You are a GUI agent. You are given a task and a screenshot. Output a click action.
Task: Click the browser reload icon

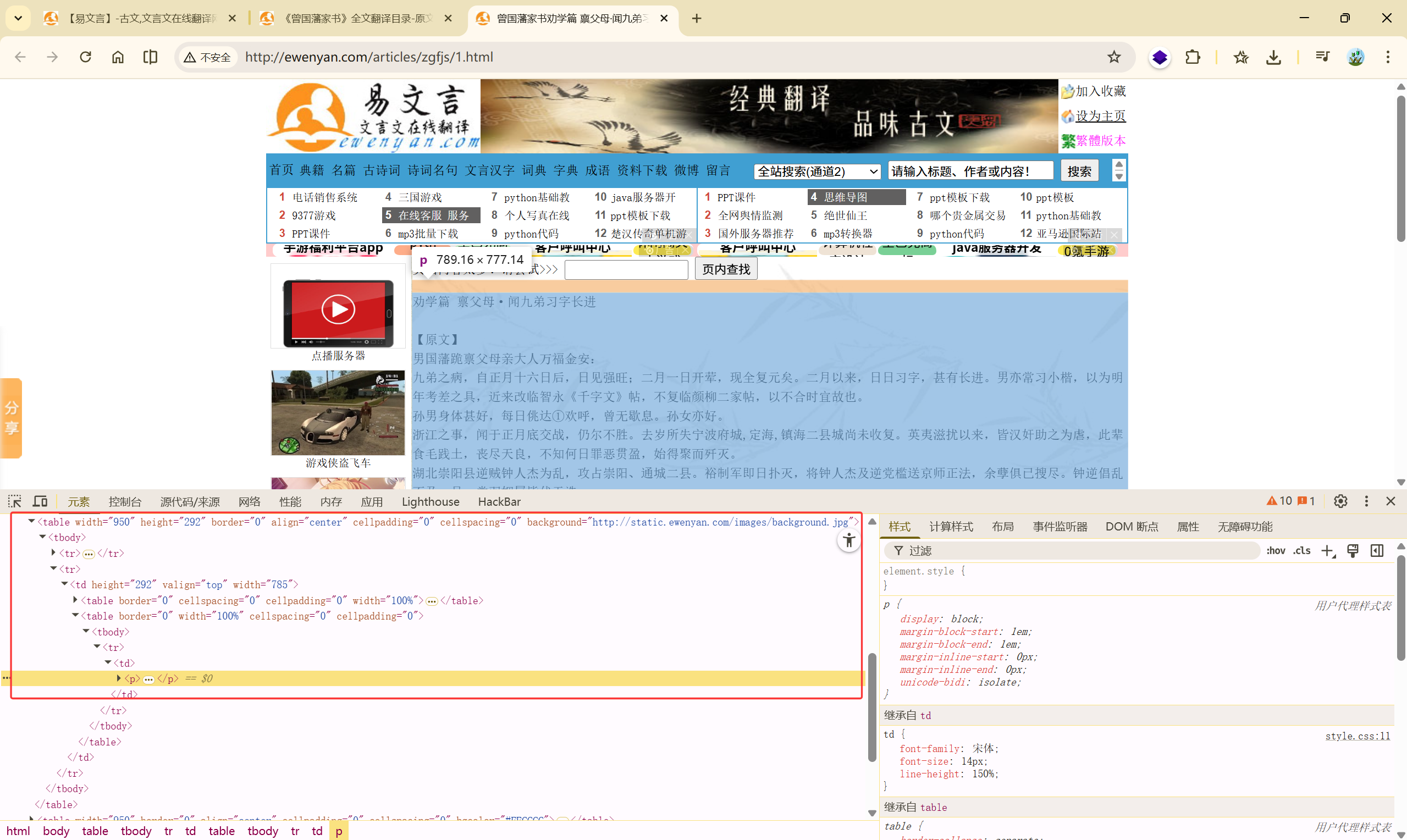coord(85,57)
